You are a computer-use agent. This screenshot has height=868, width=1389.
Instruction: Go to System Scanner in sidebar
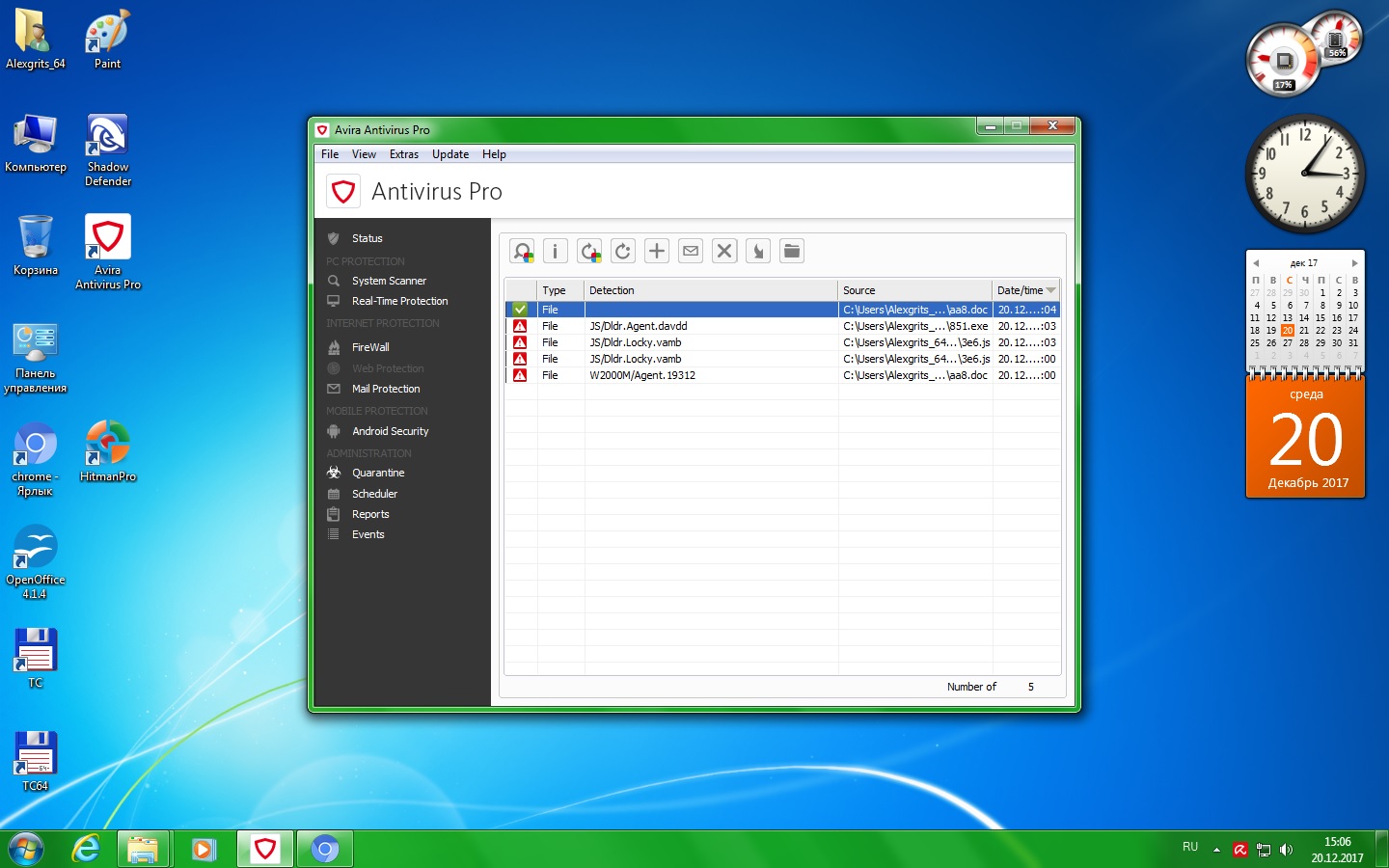pos(389,281)
